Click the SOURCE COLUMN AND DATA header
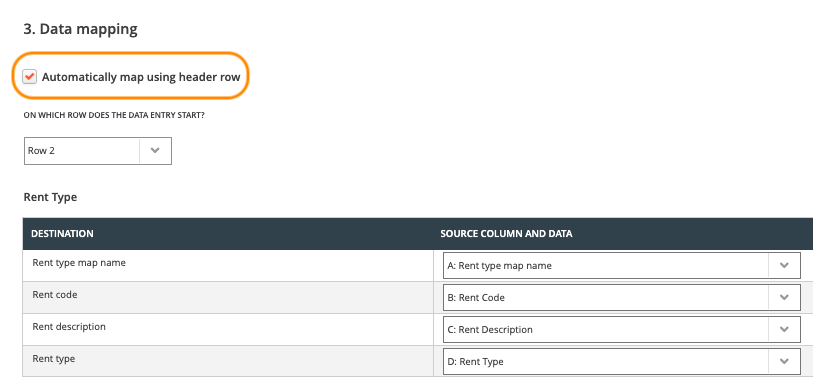This screenshot has height=387, width=813. point(506,233)
